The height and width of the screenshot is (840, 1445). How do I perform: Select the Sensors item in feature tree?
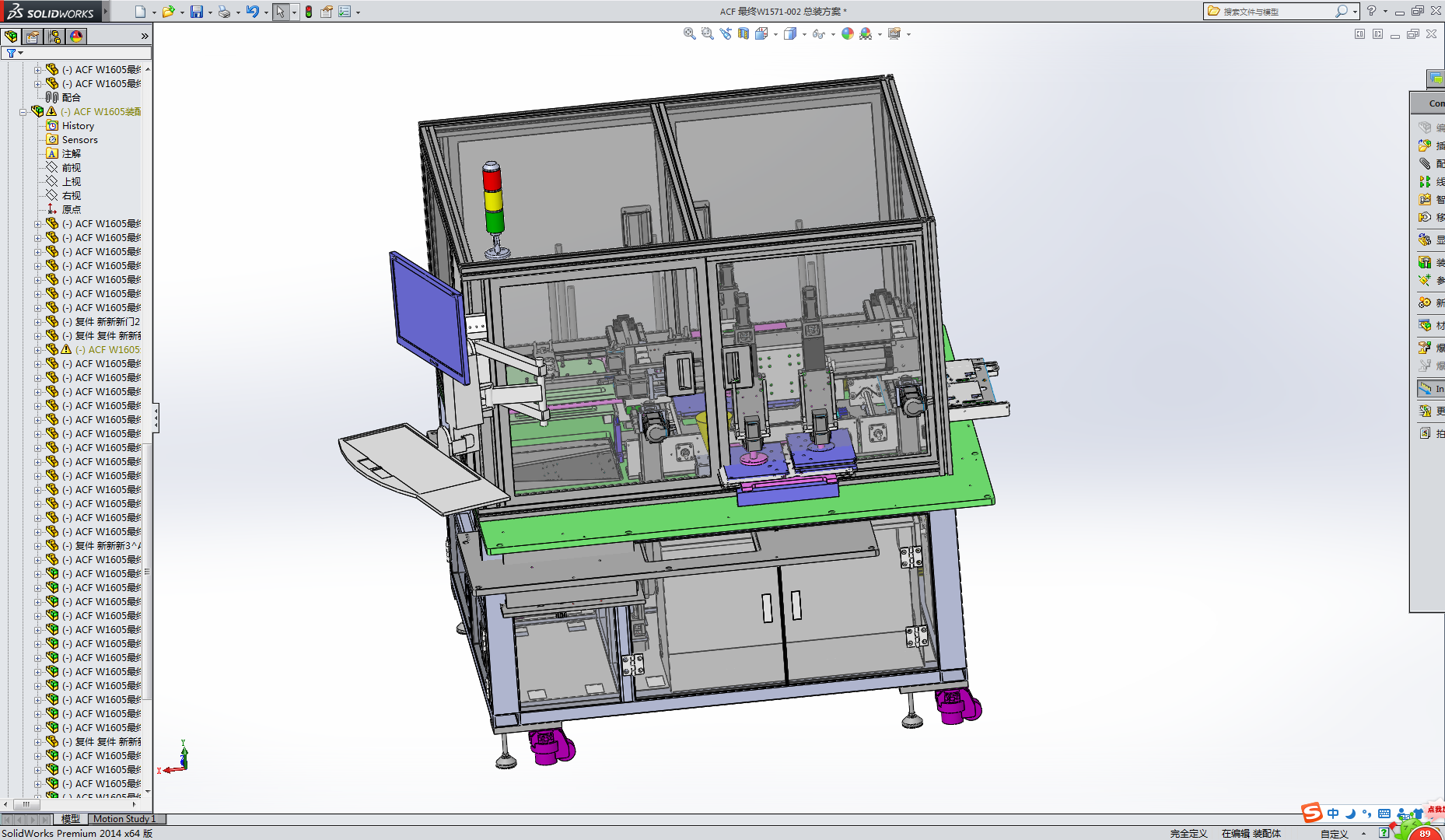click(x=79, y=140)
